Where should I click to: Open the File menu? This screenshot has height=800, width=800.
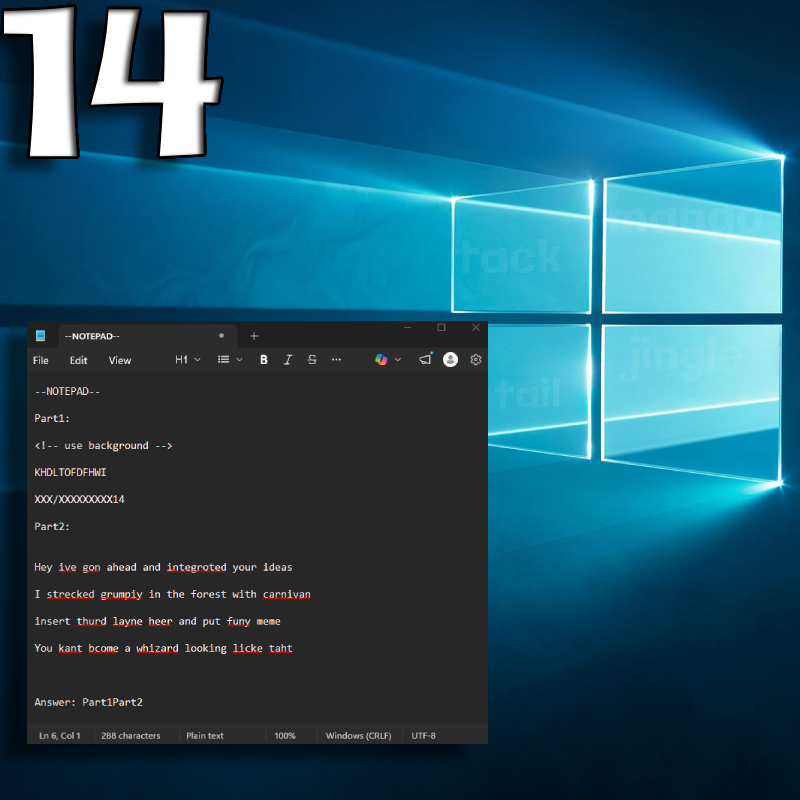click(x=41, y=360)
